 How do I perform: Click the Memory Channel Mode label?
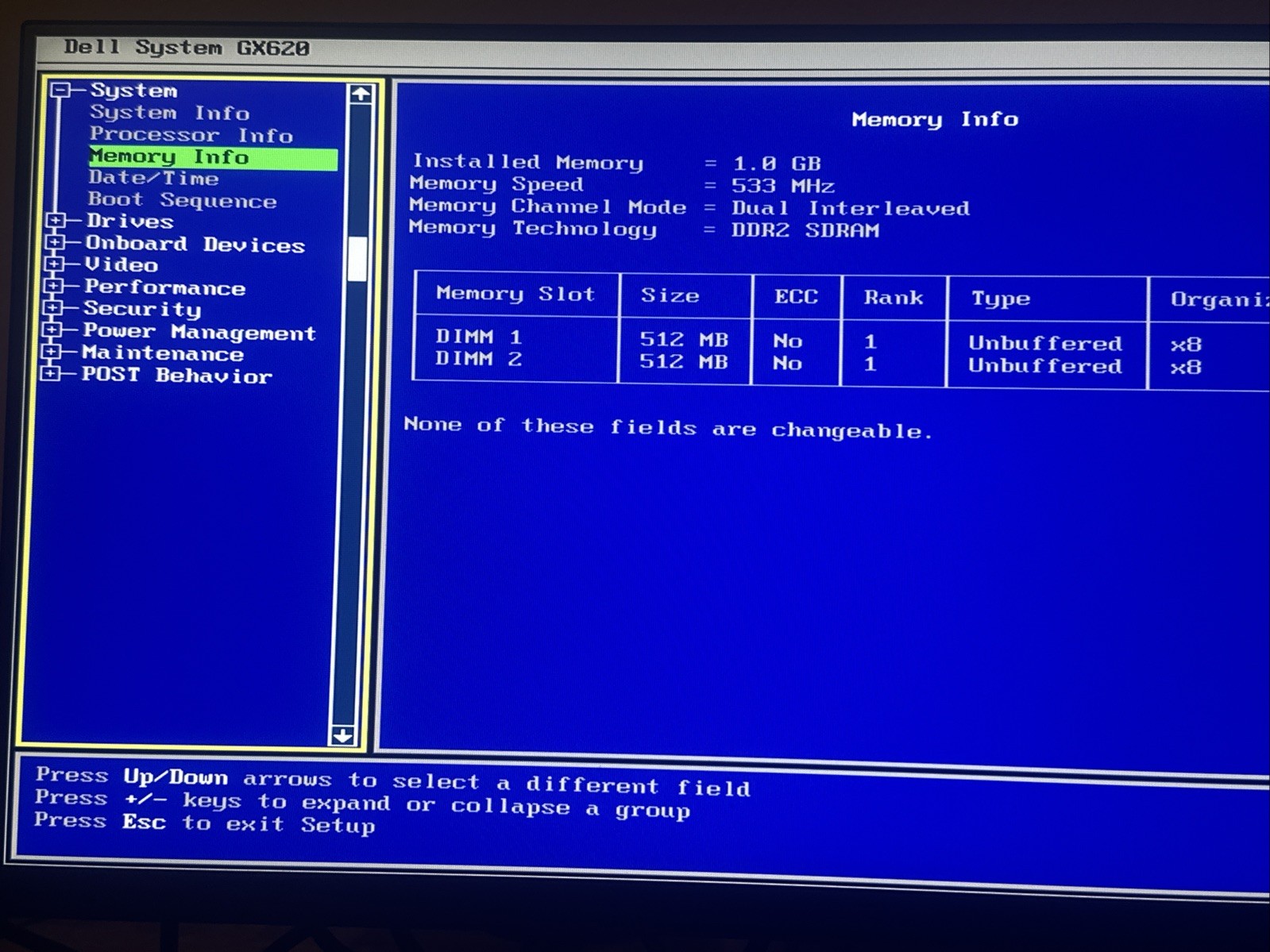click(x=548, y=206)
